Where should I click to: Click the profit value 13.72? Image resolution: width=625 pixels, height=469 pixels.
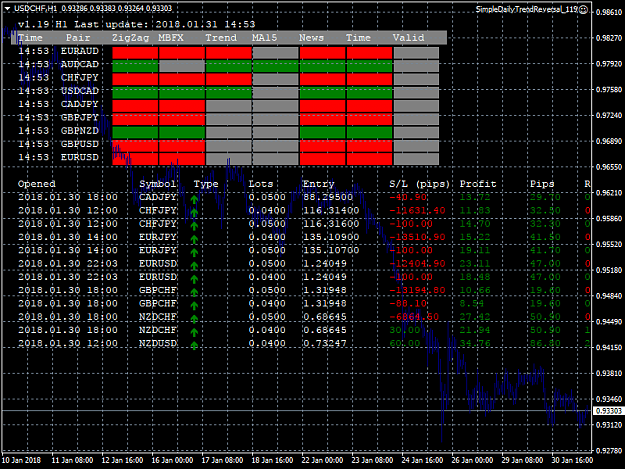click(475, 197)
